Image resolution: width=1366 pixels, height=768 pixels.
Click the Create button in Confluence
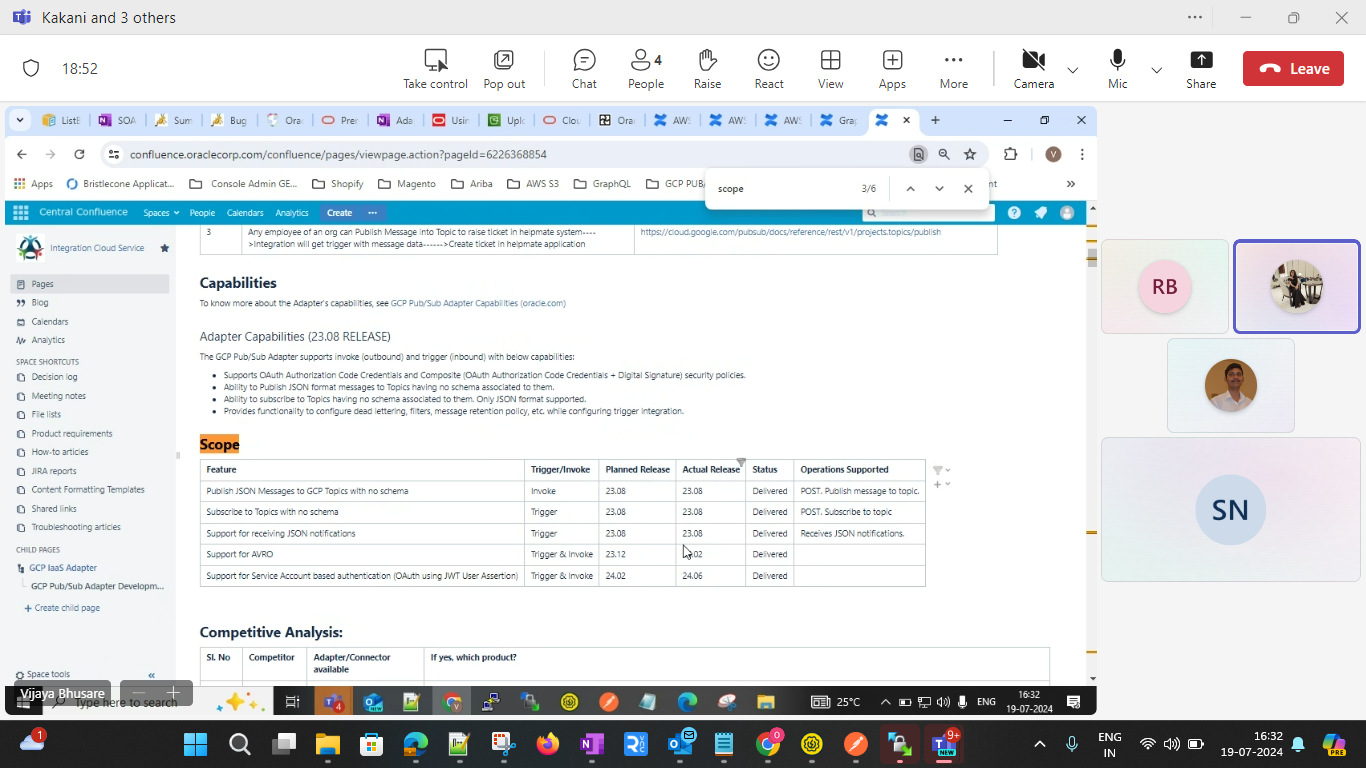339,212
